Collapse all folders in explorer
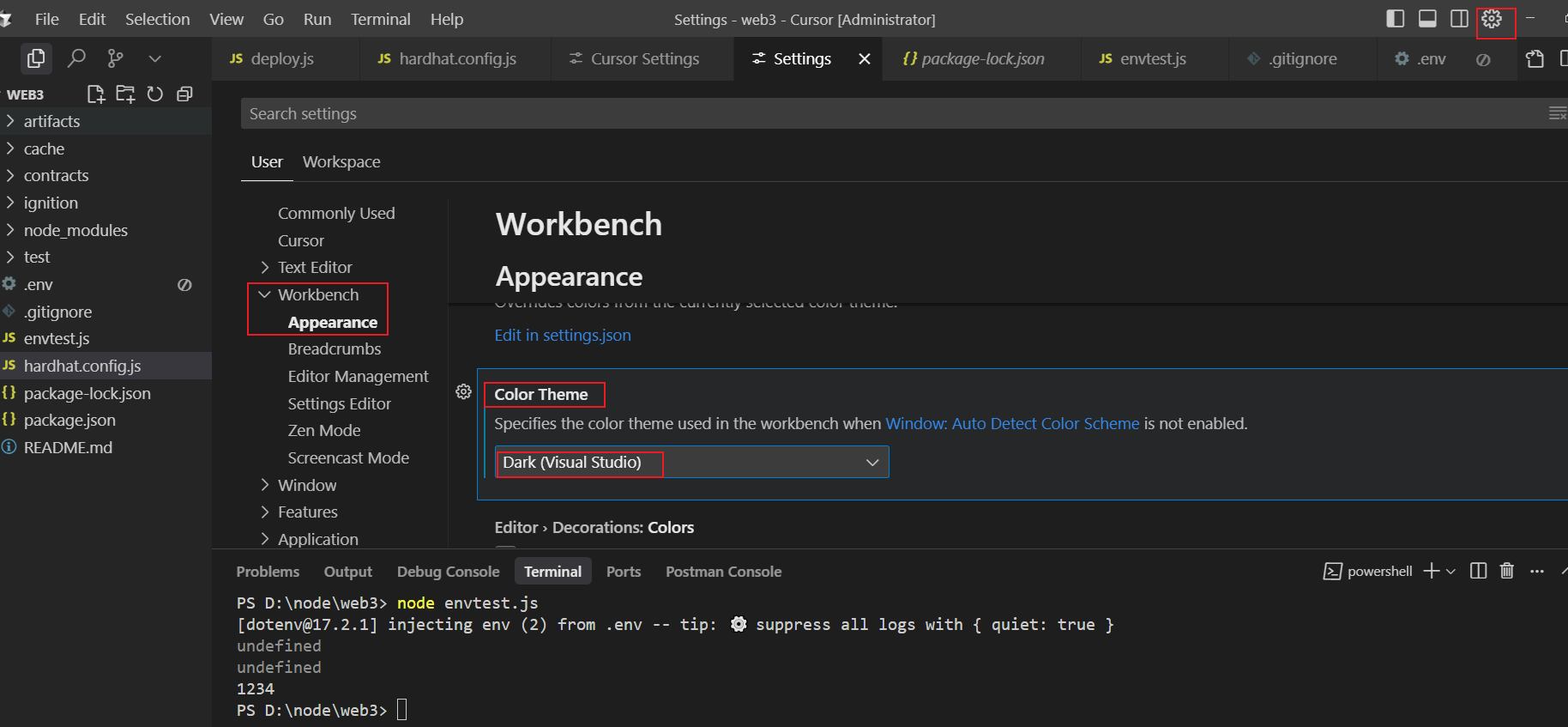 (x=184, y=94)
